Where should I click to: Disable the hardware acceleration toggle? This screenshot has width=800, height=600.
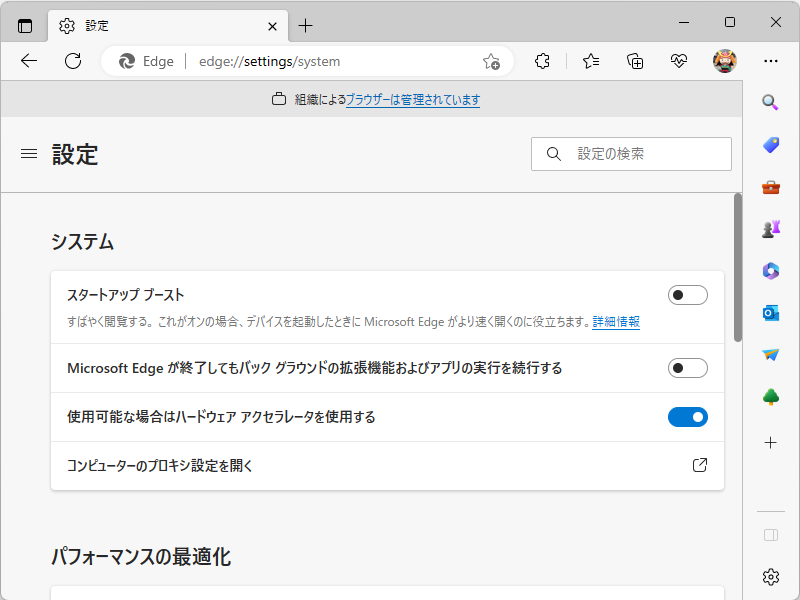(687, 416)
